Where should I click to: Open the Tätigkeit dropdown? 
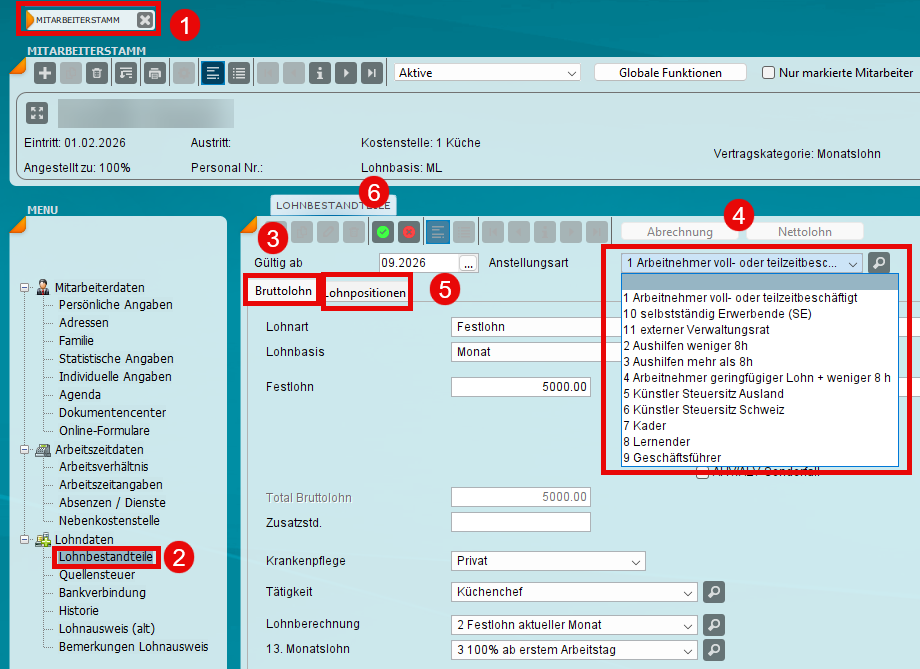[x=574, y=592]
